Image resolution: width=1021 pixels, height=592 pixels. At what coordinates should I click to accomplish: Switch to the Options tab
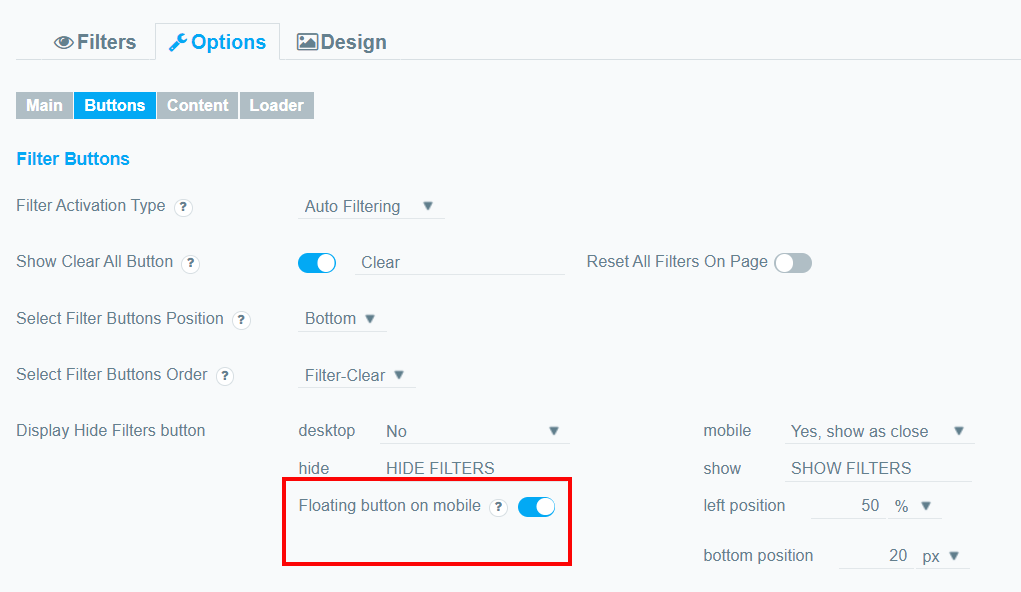[x=217, y=42]
